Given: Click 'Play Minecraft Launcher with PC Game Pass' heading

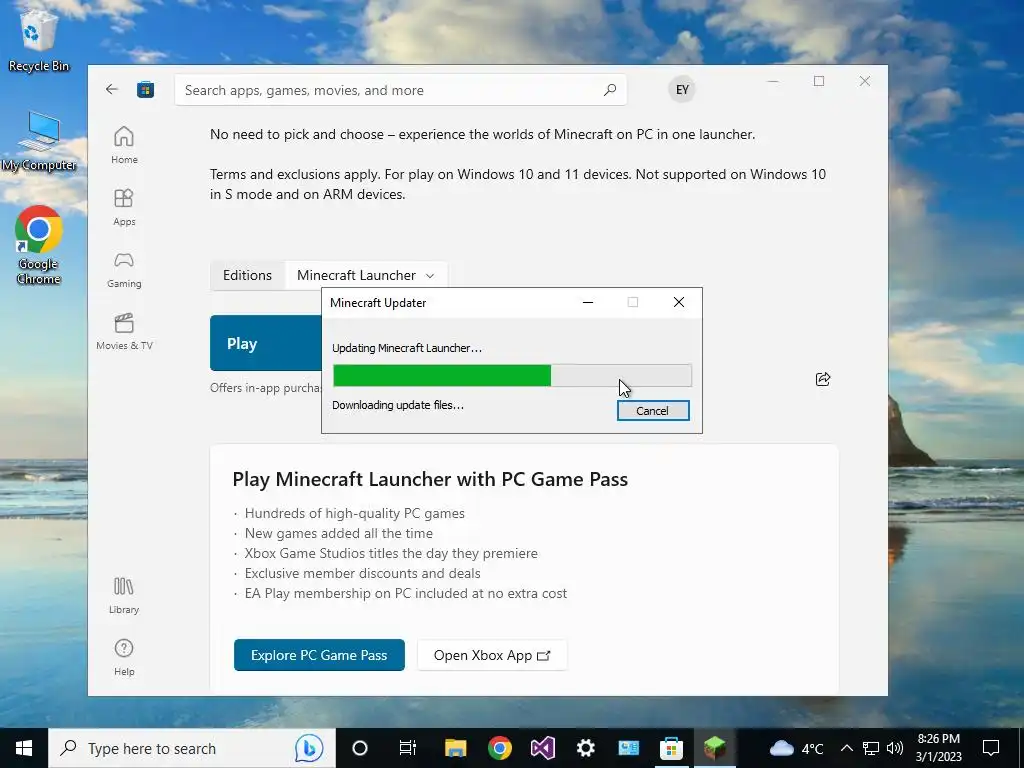Looking at the screenshot, I should pos(430,479).
